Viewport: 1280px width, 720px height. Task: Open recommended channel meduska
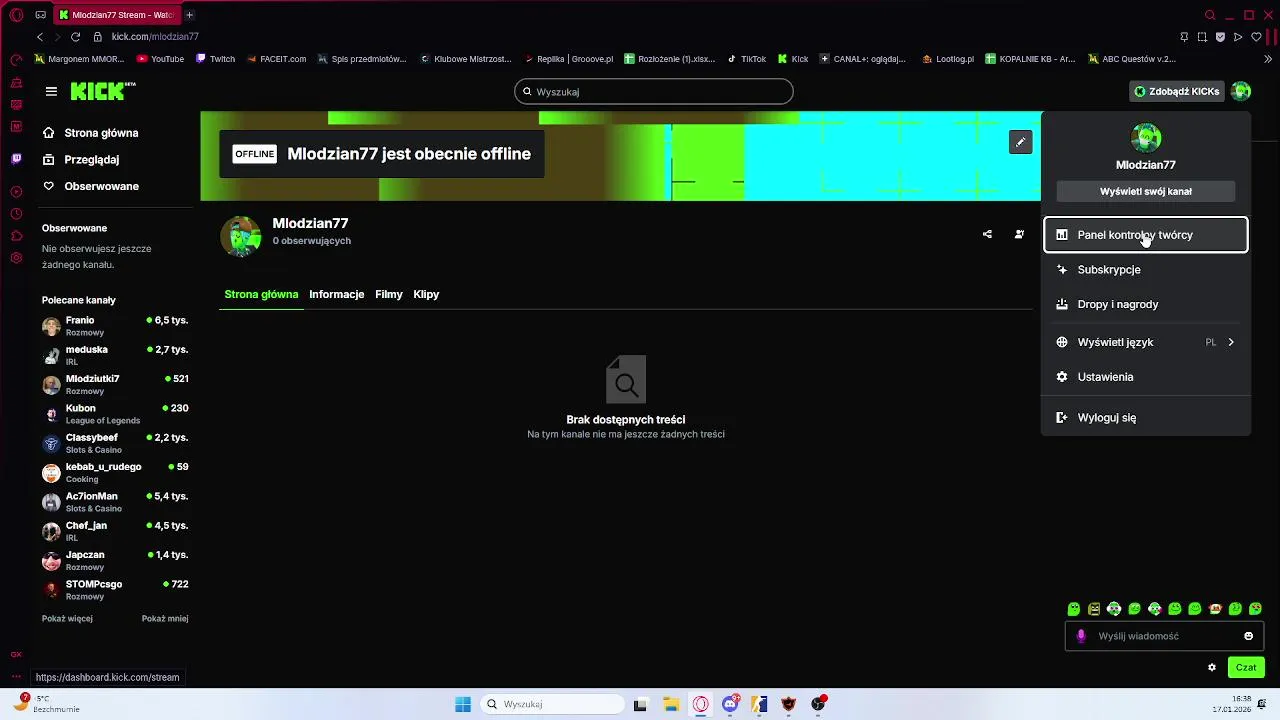(x=115, y=355)
